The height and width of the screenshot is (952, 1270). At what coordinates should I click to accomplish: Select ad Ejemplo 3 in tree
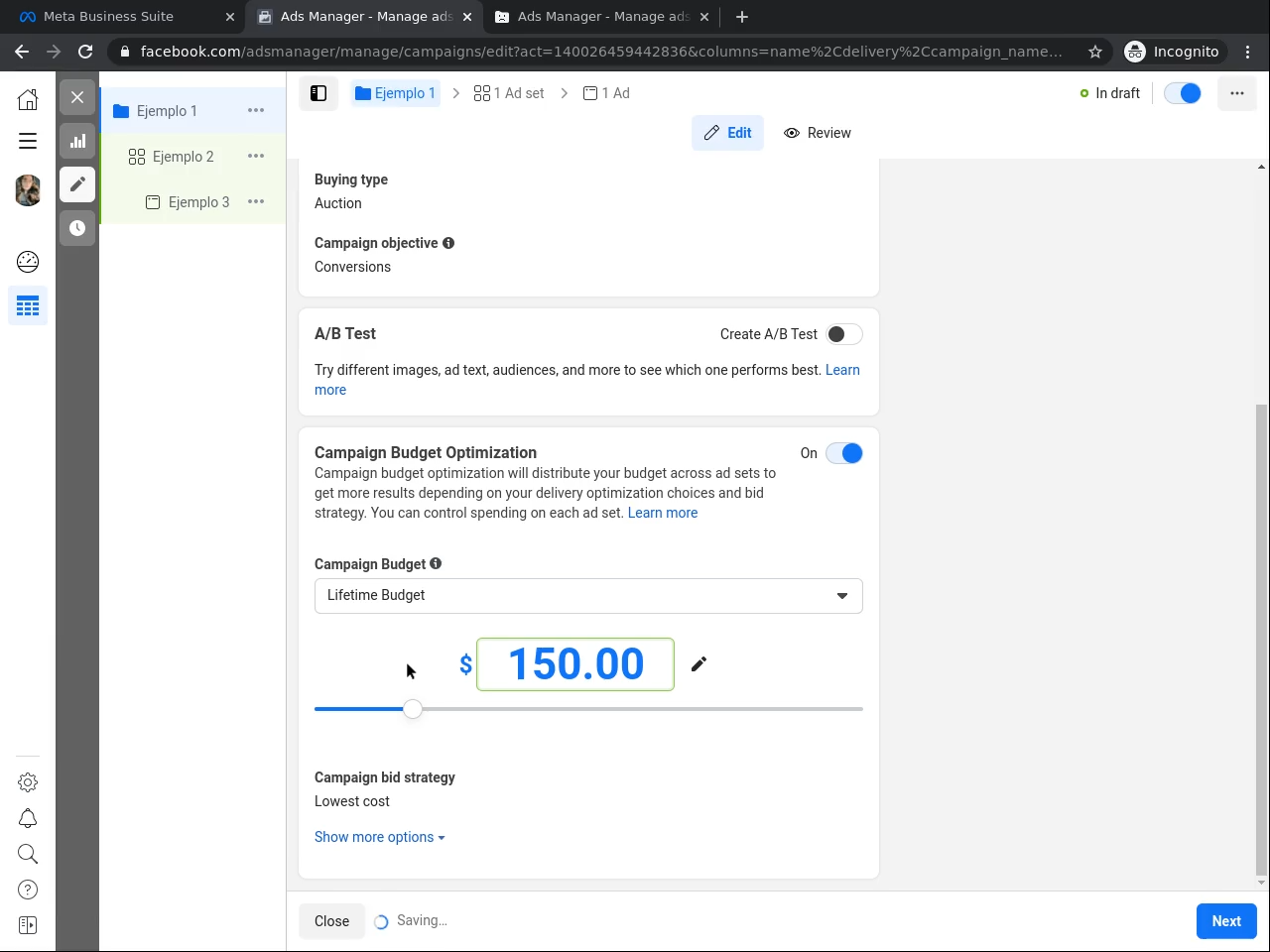(198, 202)
